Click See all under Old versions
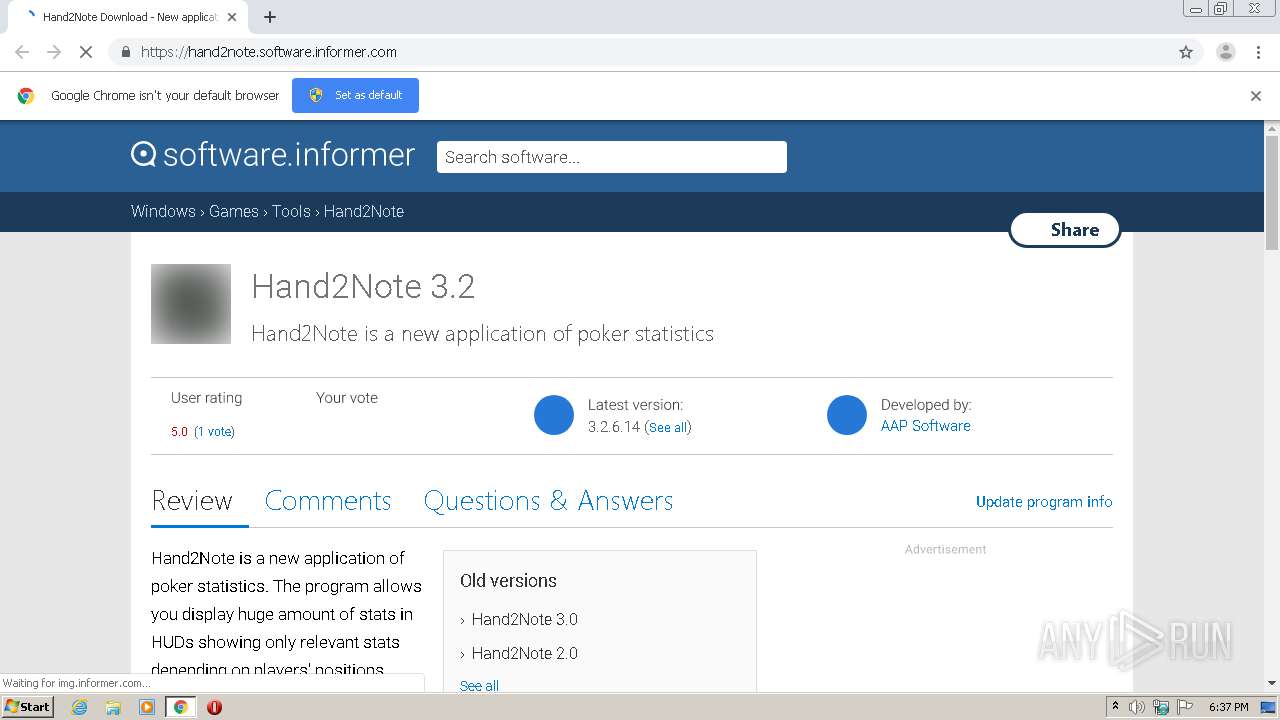The height and width of the screenshot is (720, 1280). coord(479,686)
